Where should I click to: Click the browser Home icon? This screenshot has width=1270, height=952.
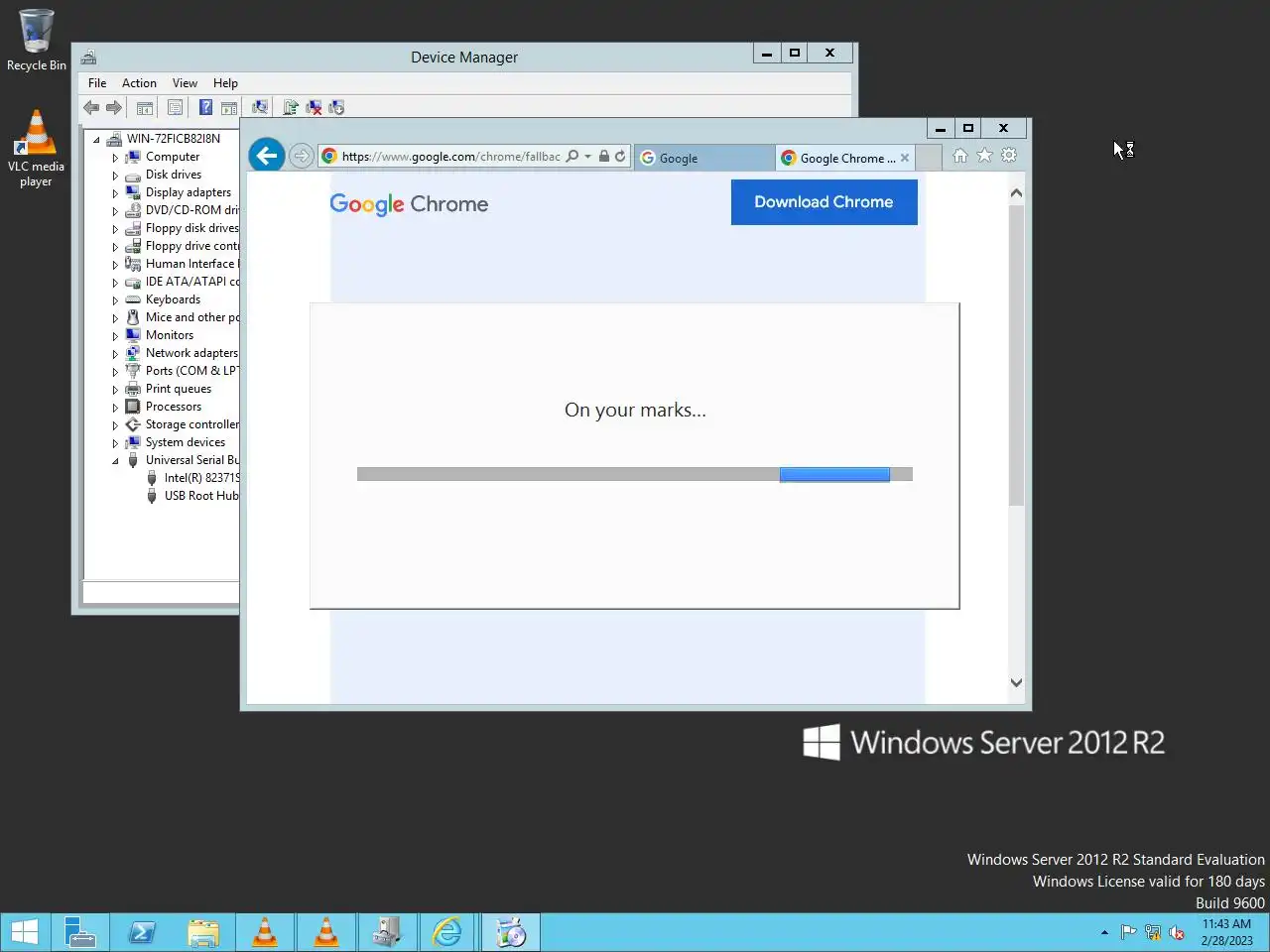960,156
